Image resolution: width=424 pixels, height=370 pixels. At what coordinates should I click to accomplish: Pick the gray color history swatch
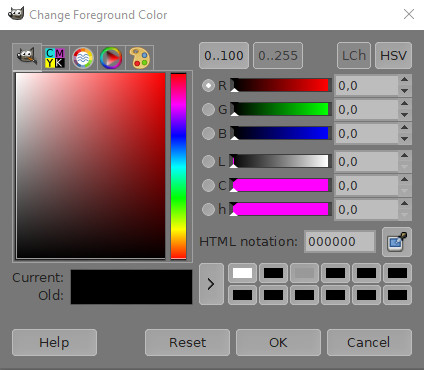[x=304, y=273]
